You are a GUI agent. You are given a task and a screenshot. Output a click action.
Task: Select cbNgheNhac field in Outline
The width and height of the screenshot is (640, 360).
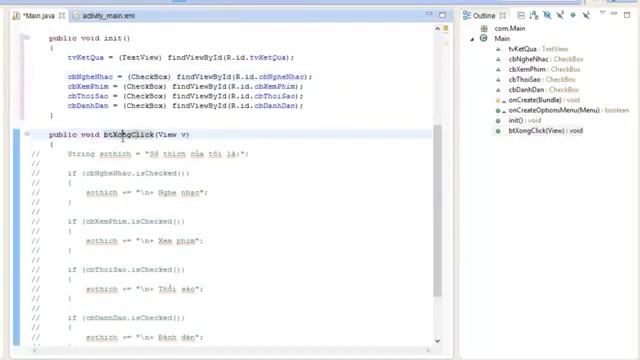546,59
